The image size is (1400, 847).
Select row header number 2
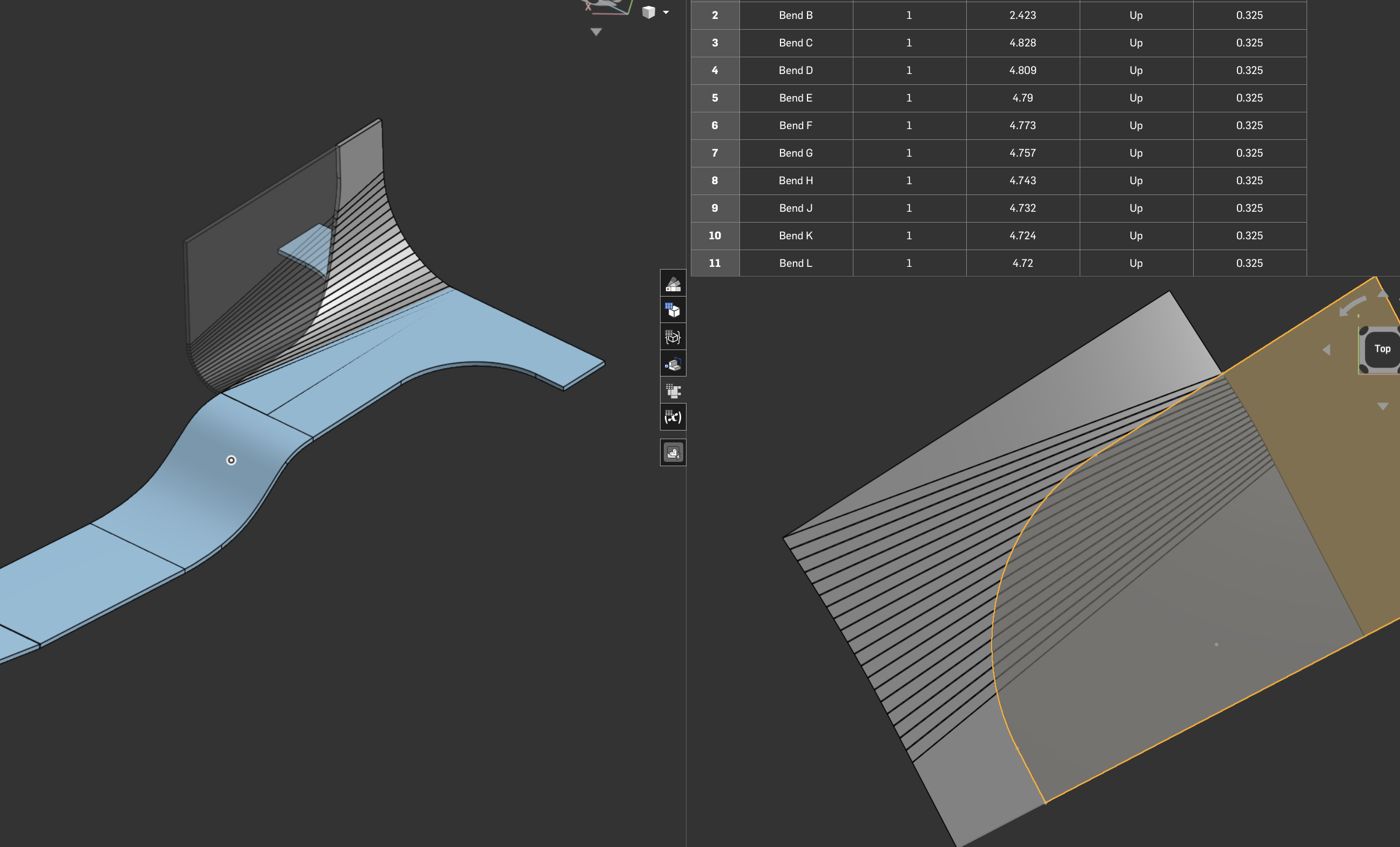pyautogui.click(x=715, y=15)
